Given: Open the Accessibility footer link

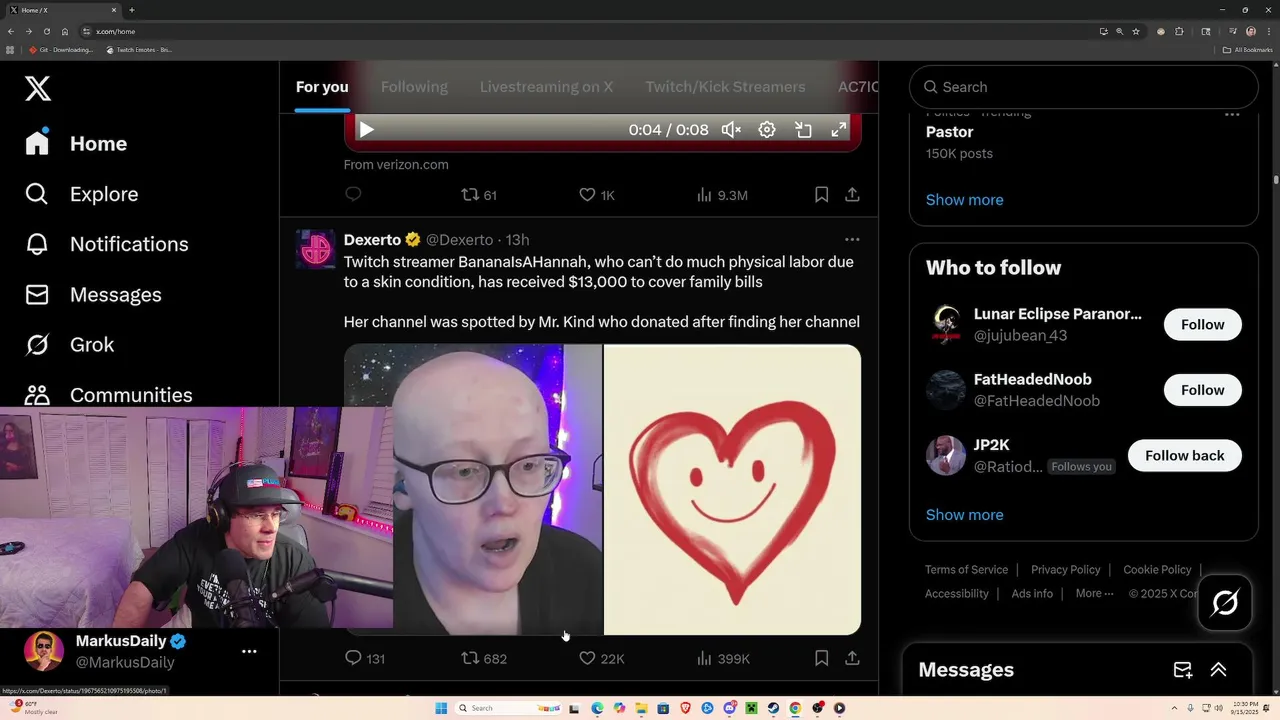Looking at the screenshot, I should 956,593.
